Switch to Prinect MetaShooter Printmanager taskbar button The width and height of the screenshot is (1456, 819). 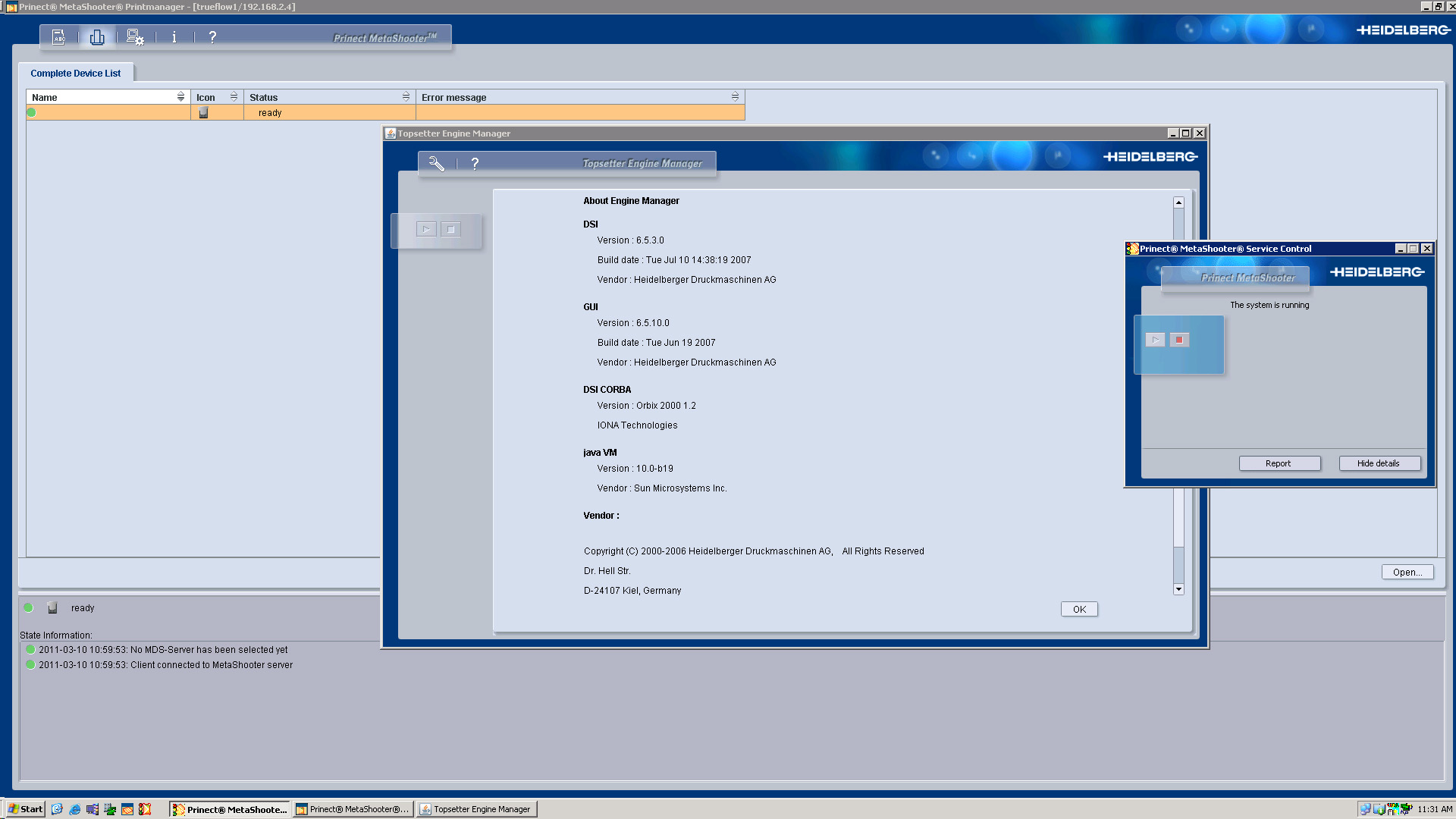[x=353, y=809]
